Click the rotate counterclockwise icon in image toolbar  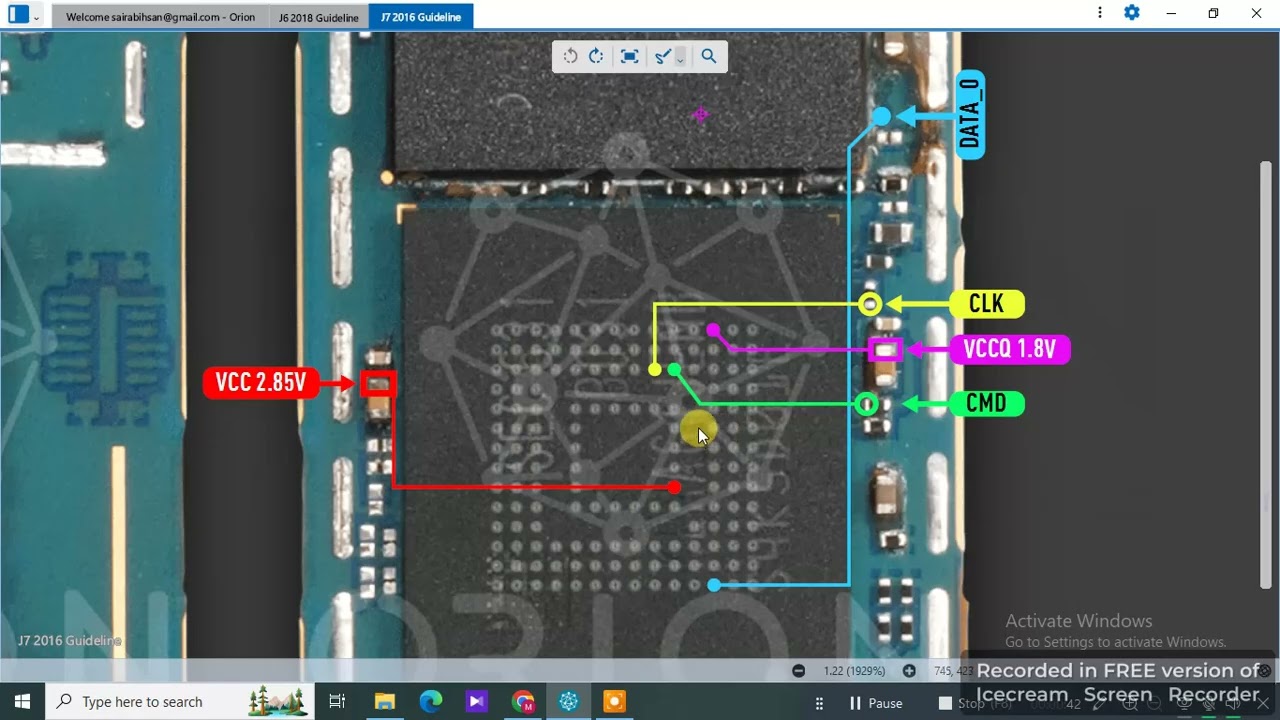(x=570, y=57)
